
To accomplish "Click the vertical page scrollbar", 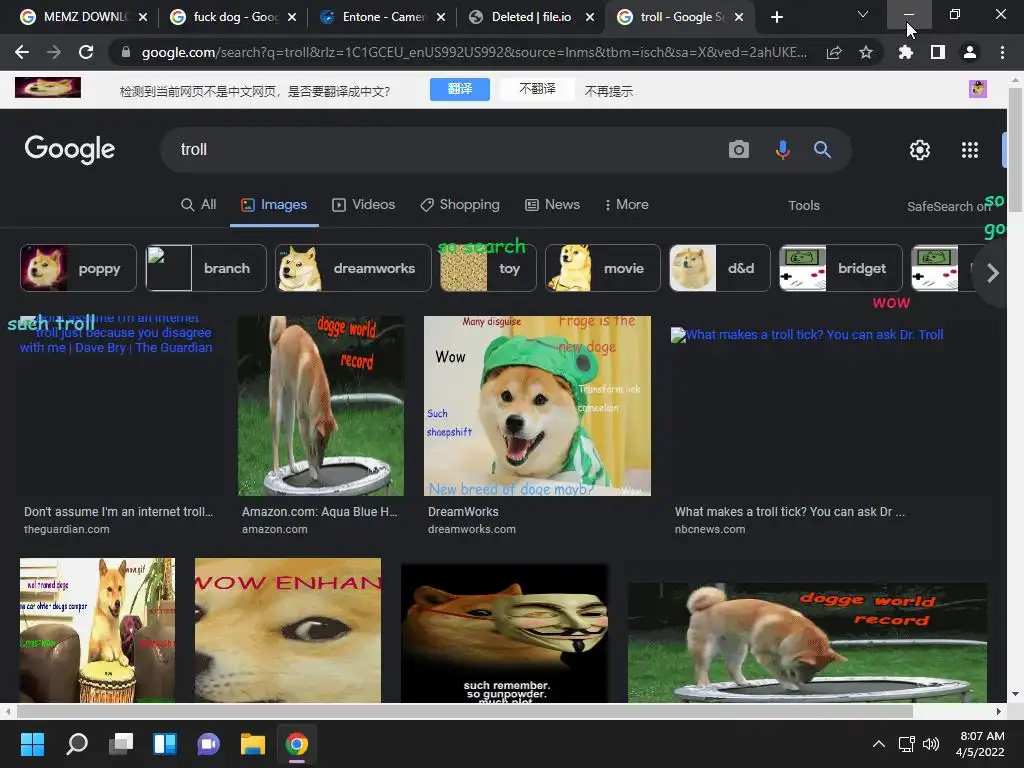I will (x=1015, y=150).
